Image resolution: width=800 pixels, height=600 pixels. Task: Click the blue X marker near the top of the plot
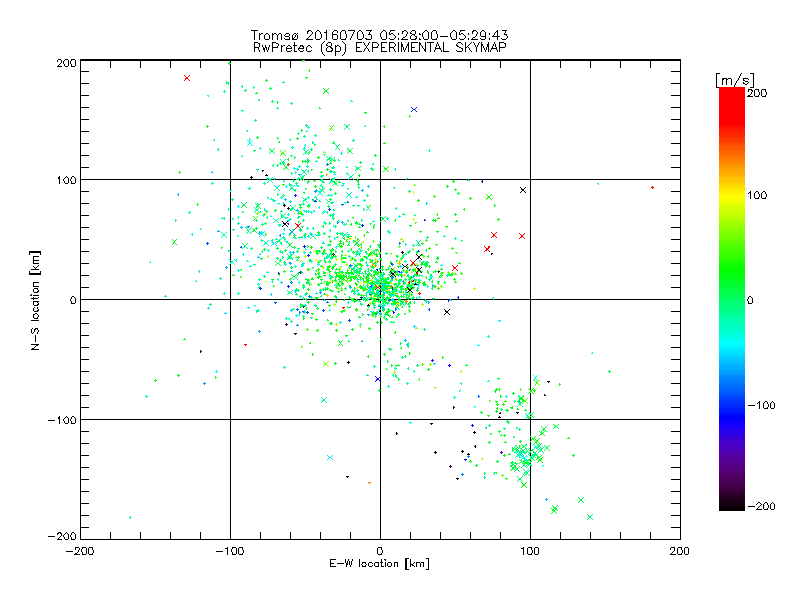click(414, 110)
